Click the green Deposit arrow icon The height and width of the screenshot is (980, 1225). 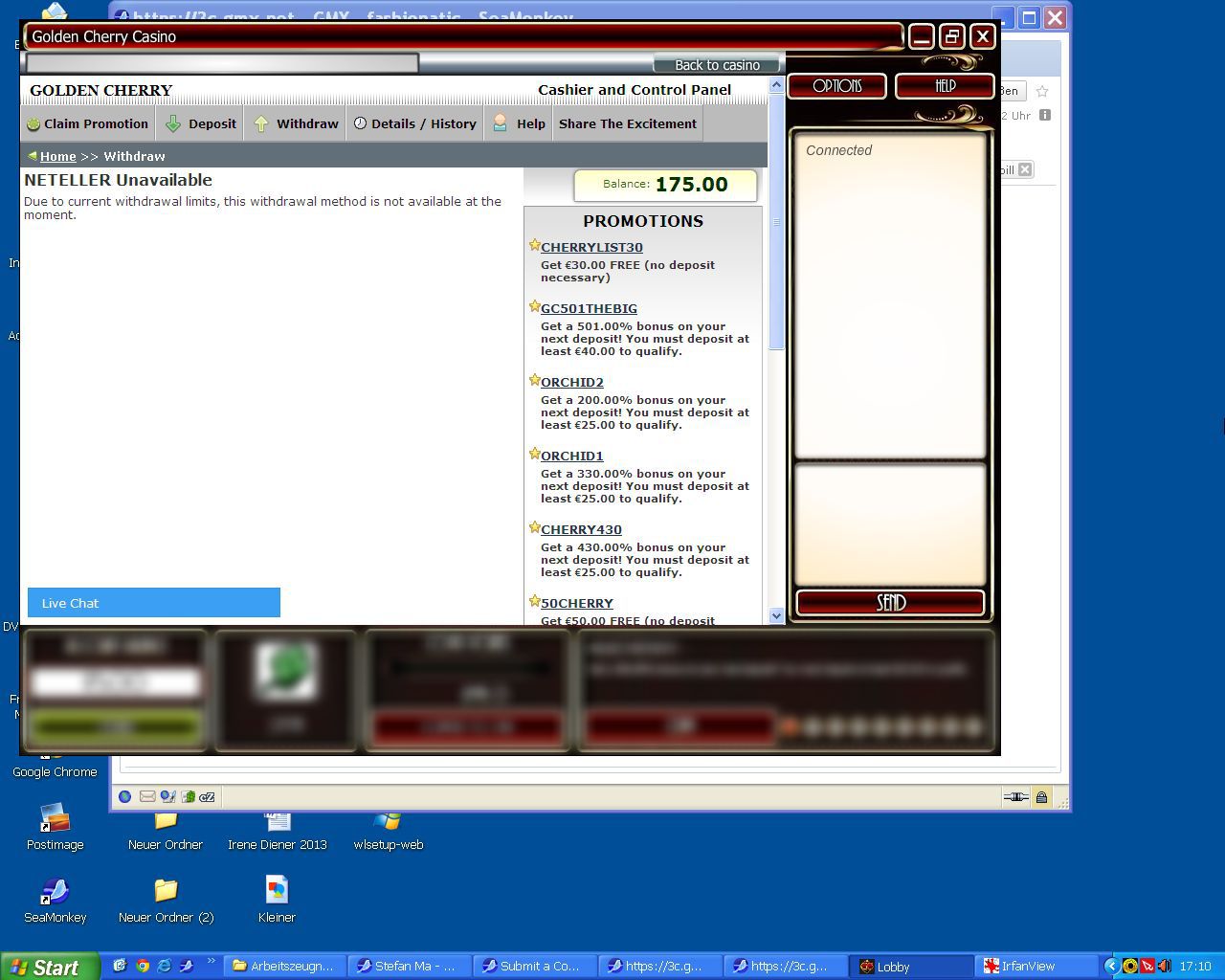173,123
